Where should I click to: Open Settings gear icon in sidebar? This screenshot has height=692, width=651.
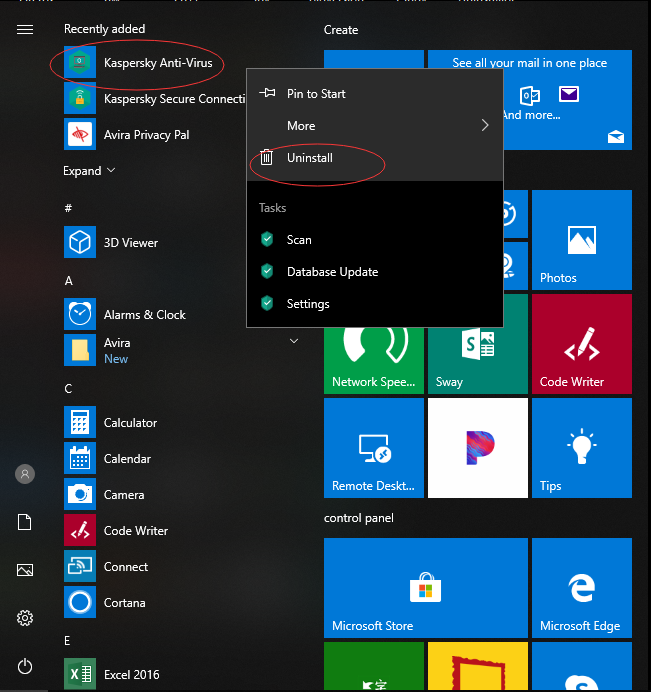click(x=25, y=618)
